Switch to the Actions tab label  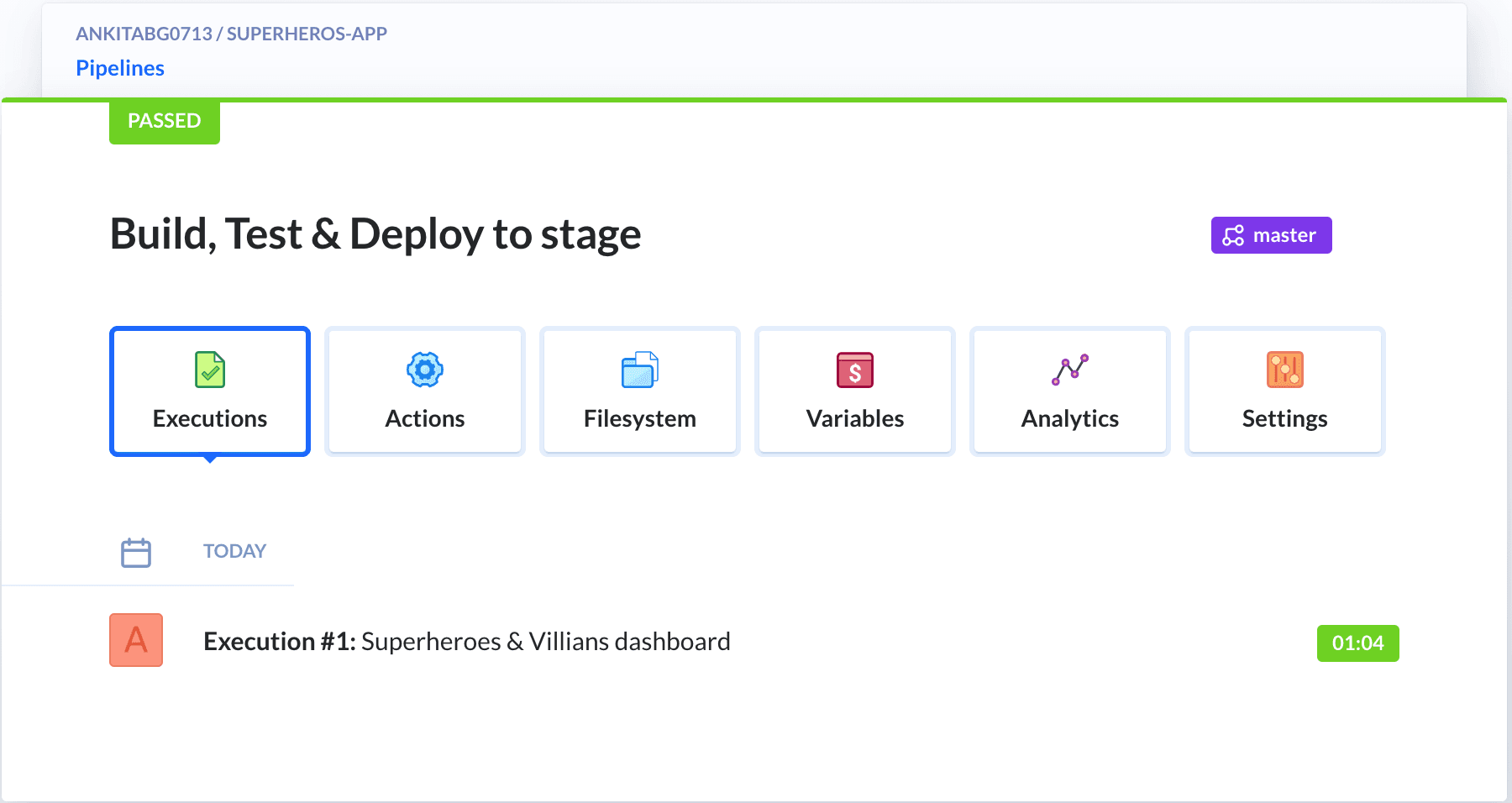(x=425, y=418)
